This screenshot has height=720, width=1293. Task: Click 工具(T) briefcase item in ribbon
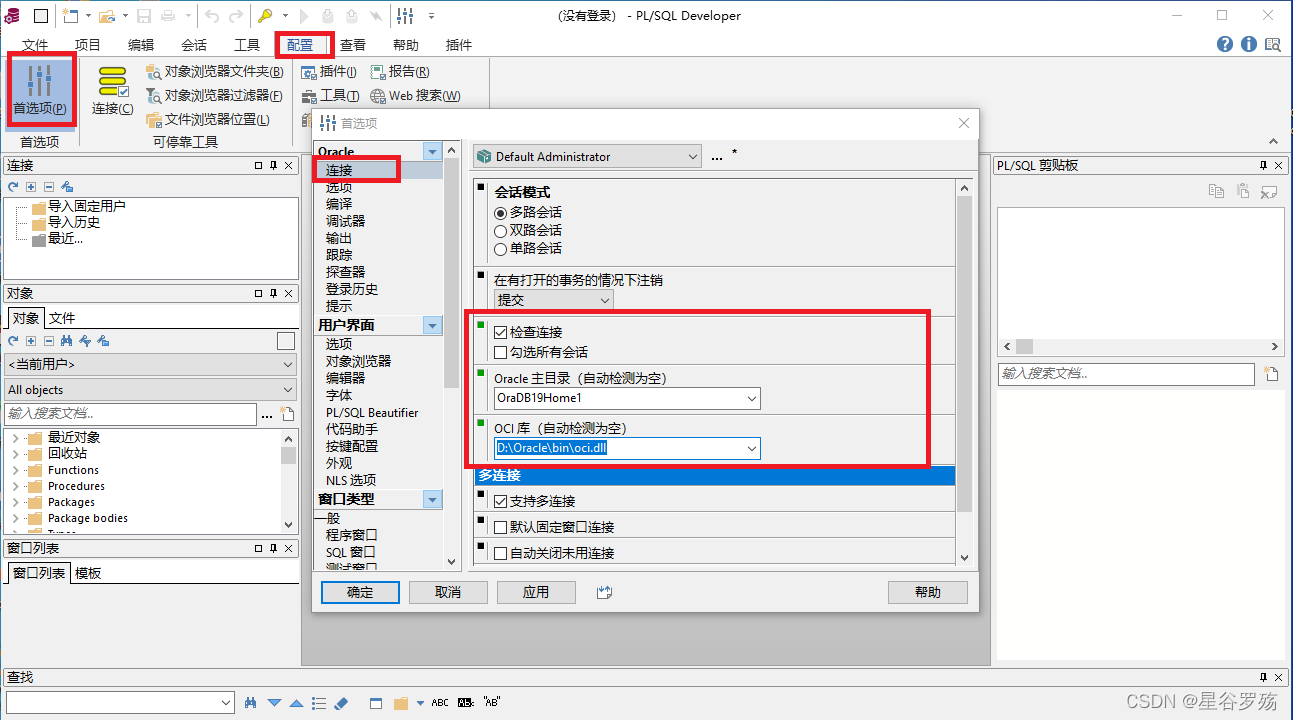[330, 96]
